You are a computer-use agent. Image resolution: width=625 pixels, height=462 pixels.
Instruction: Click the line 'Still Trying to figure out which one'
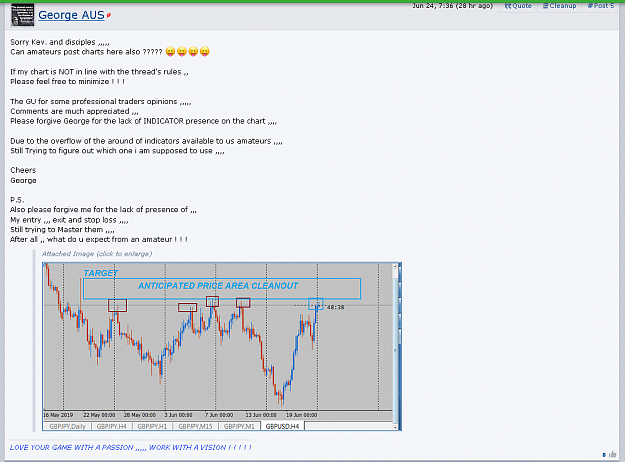[x=117, y=151]
